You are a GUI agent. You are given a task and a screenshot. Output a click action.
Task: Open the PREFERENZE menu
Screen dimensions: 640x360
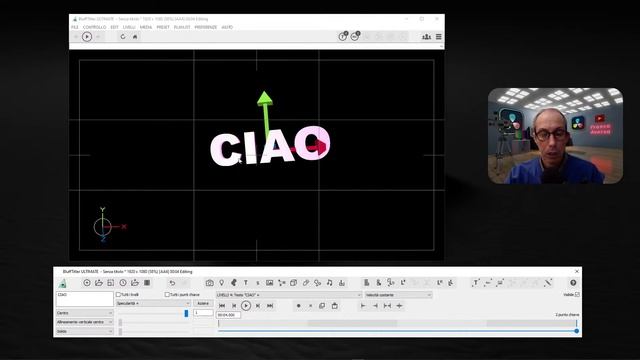click(206, 27)
